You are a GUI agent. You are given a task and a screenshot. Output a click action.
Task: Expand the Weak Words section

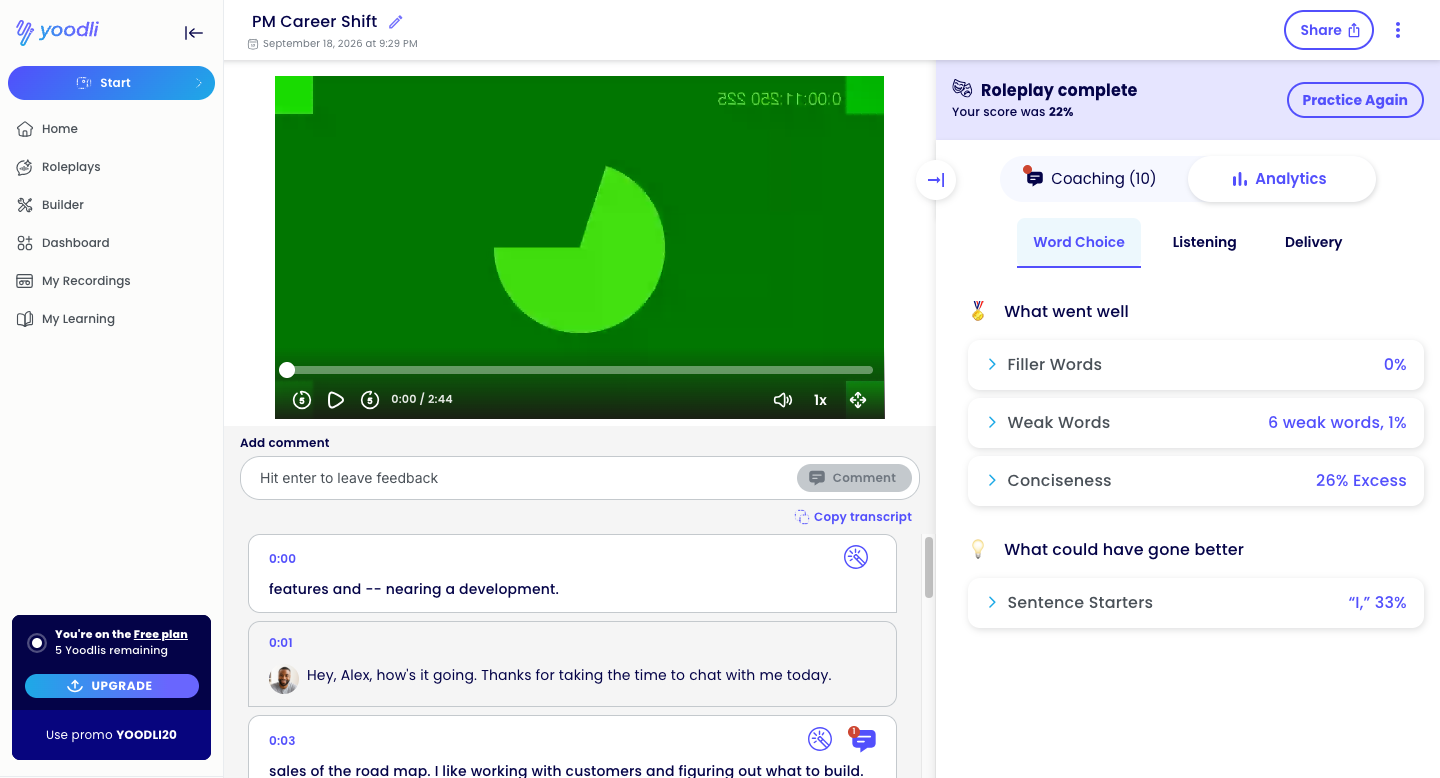click(1196, 423)
